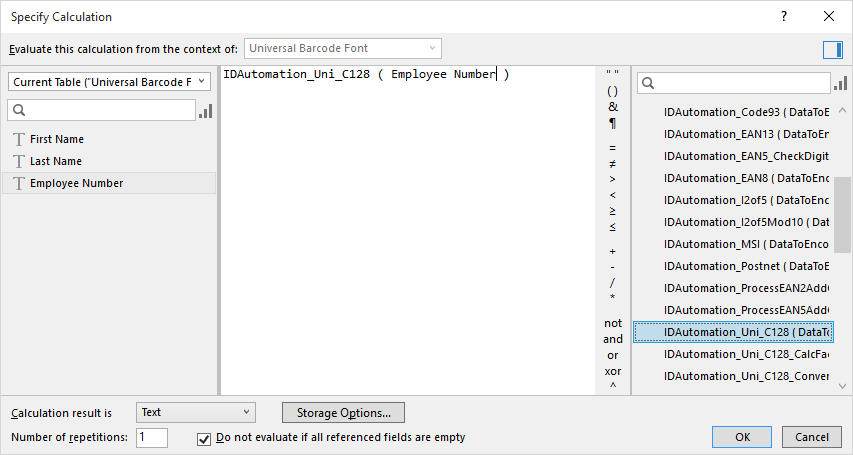Click the Number of repetitions field
The width and height of the screenshot is (853, 455).
pyautogui.click(x=152, y=437)
